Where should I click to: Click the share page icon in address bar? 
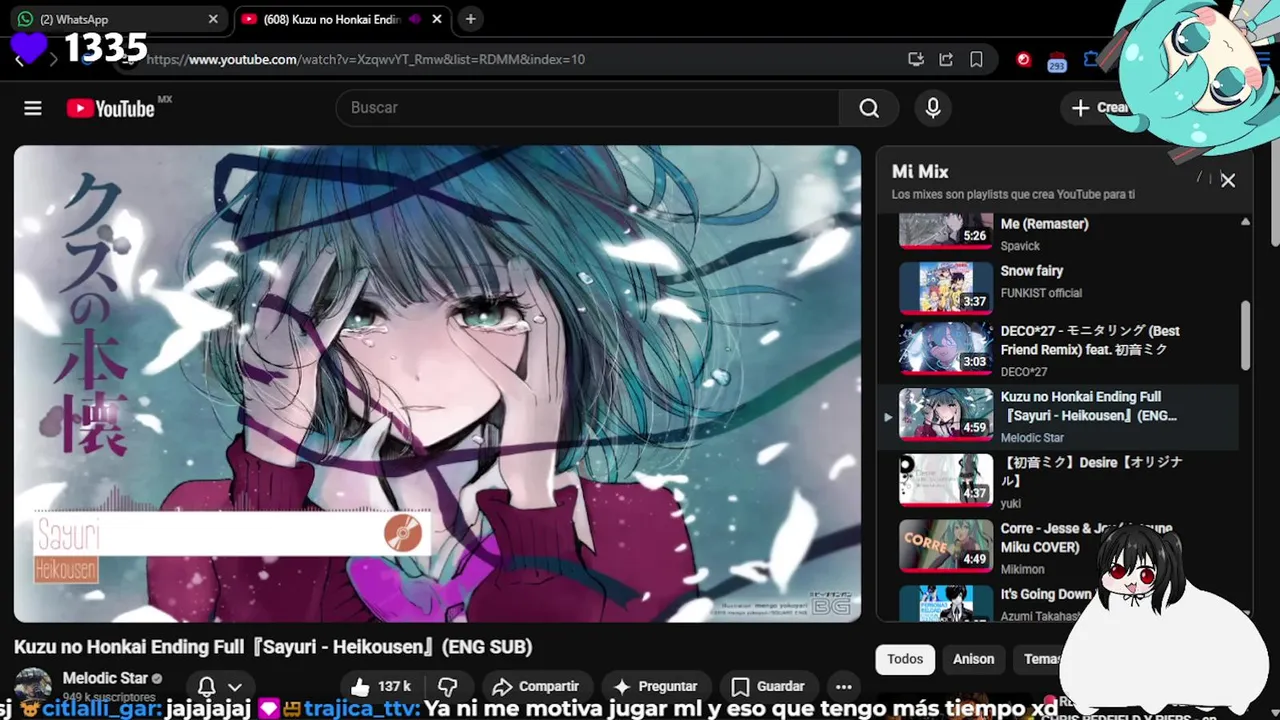946,59
